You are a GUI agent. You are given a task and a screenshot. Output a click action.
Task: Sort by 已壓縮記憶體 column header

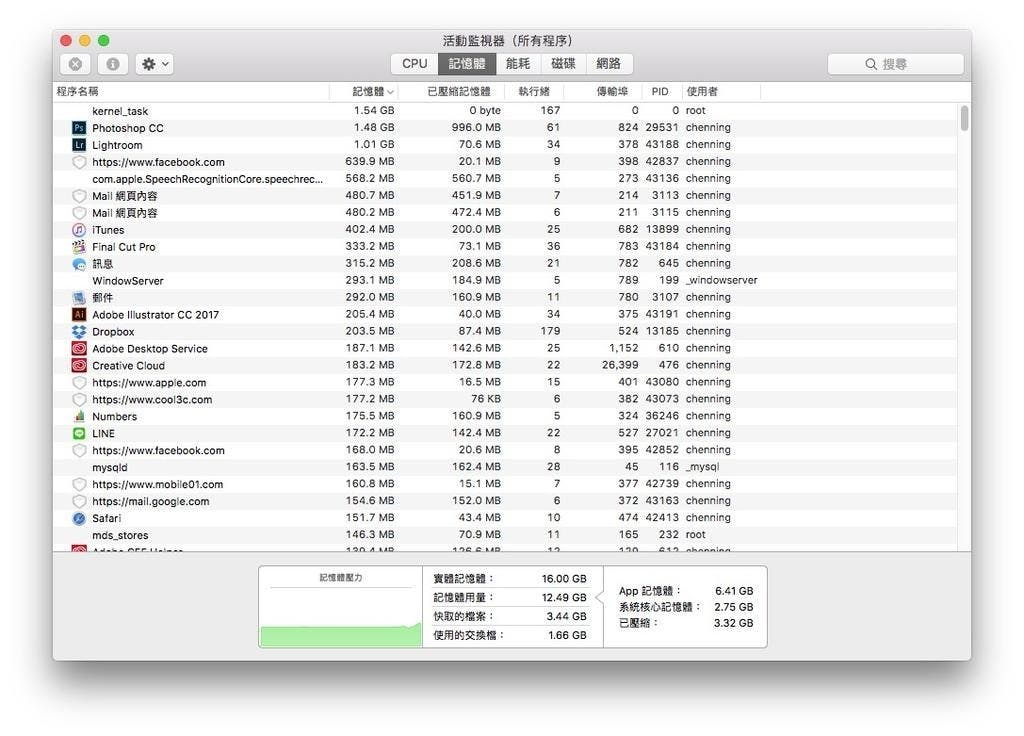451,91
